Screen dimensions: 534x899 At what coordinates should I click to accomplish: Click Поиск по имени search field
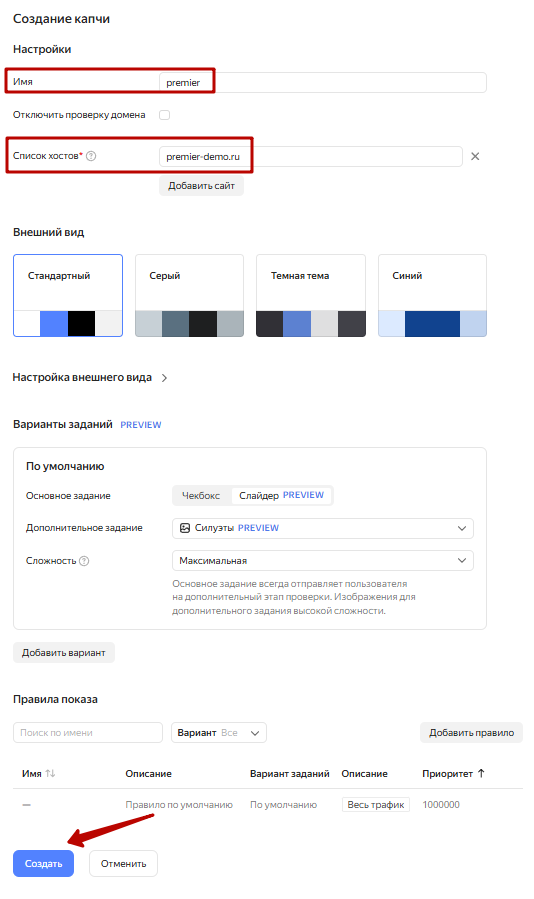pyautogui.click(x=88, y=733)
